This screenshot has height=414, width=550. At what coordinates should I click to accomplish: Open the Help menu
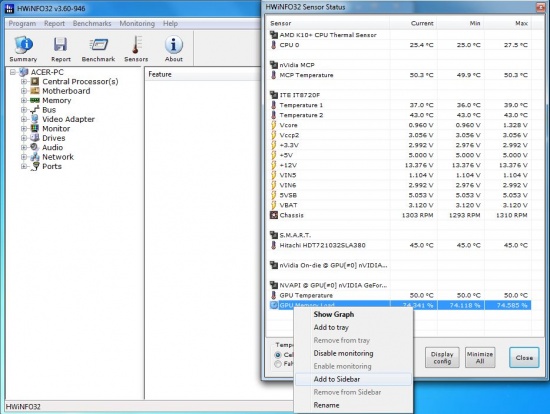tap(170, 24)
